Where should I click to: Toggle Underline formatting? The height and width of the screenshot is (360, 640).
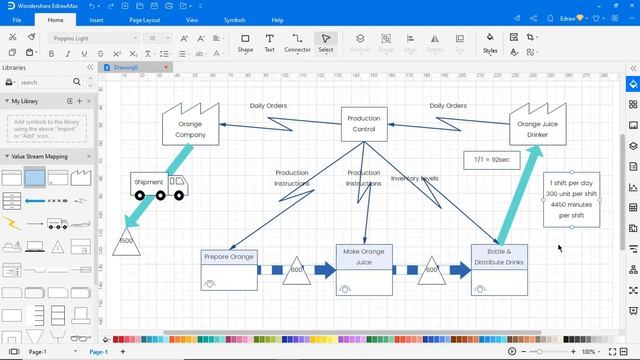84,53
